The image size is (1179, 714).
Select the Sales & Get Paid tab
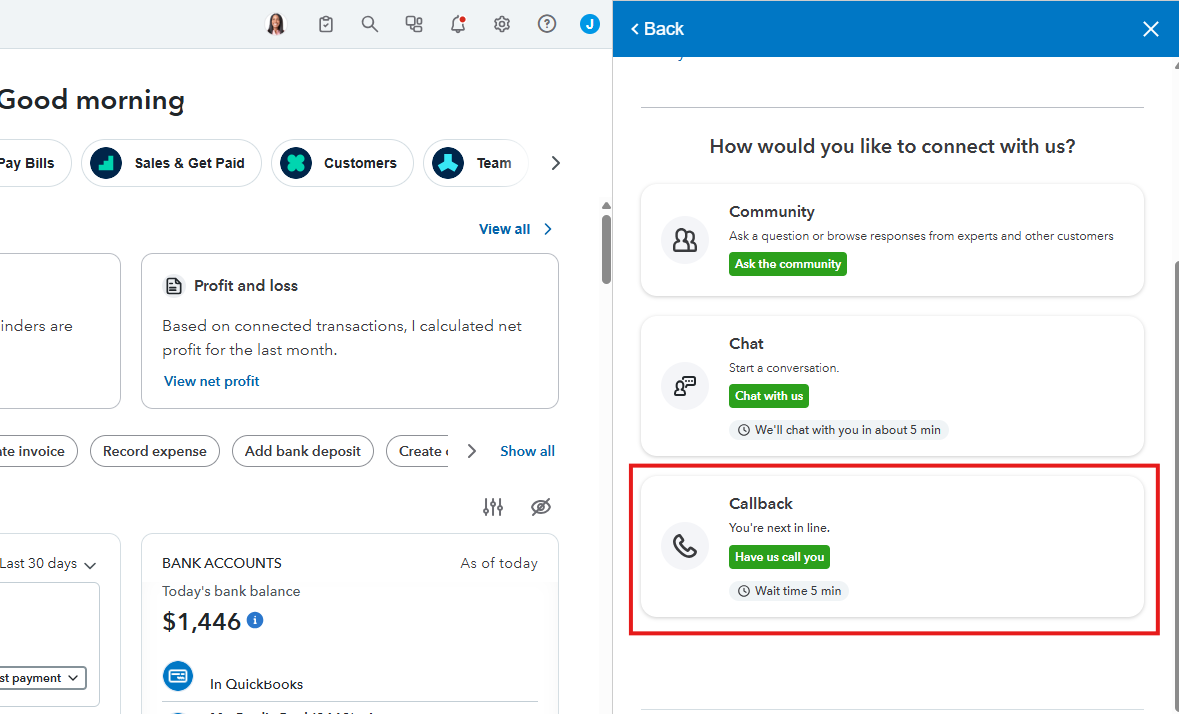175,163
